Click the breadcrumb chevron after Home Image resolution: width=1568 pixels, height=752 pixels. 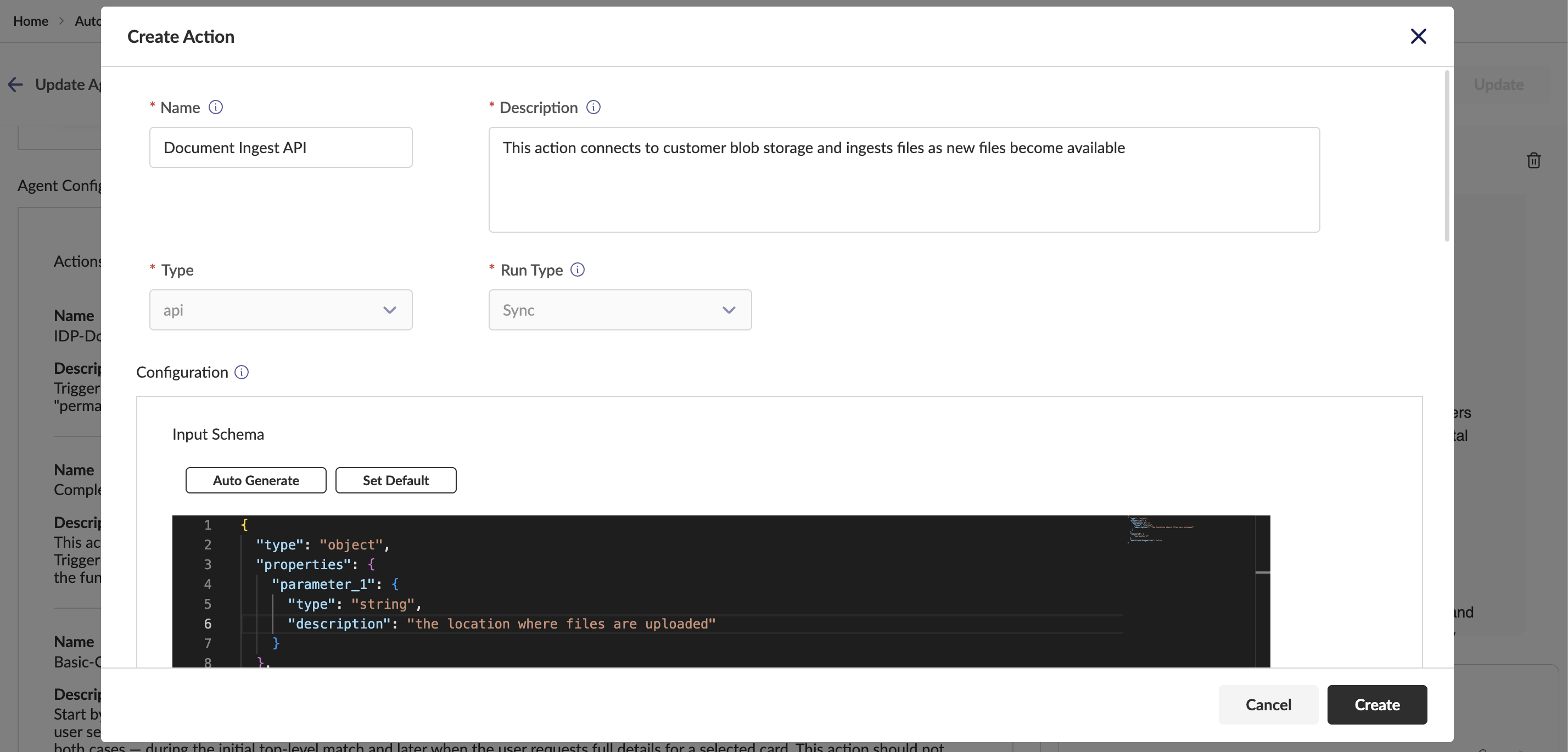[61, 21]
